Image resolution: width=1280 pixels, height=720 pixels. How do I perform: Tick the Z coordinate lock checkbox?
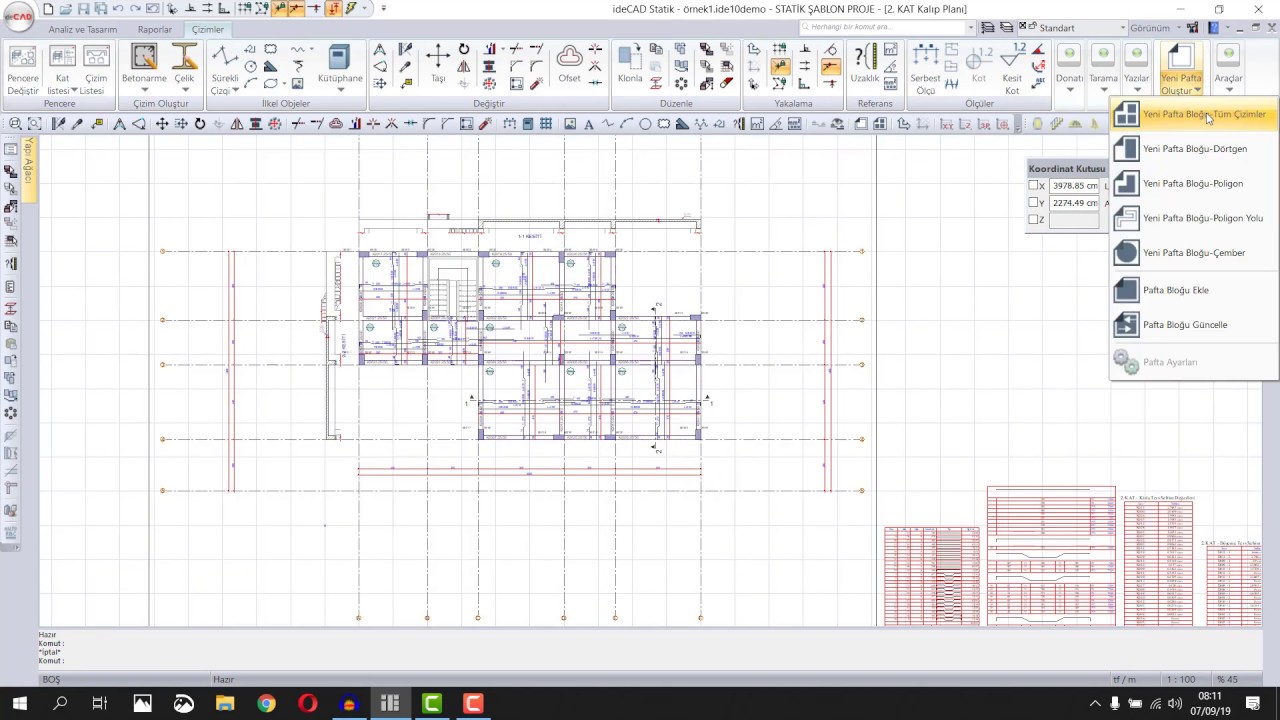(1034, 220)
